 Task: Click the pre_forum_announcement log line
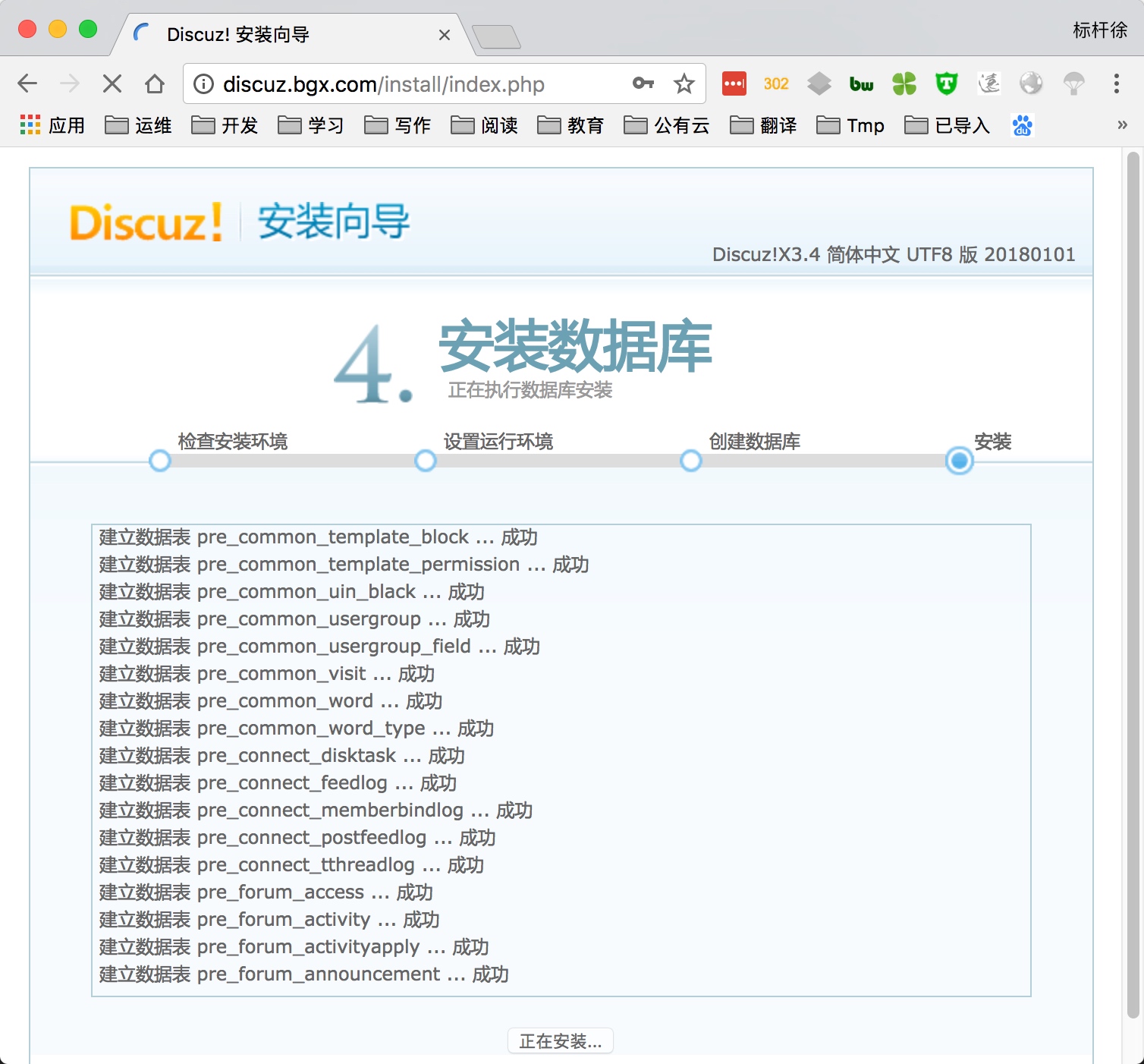tap(303, 974)
